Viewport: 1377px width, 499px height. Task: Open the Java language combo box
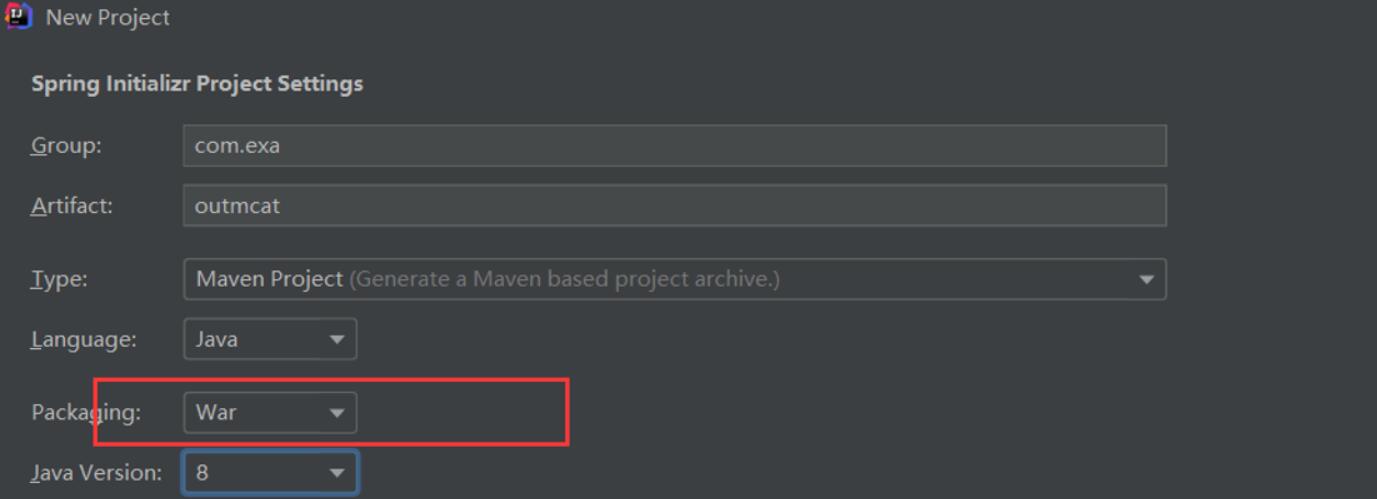point(270,340)
